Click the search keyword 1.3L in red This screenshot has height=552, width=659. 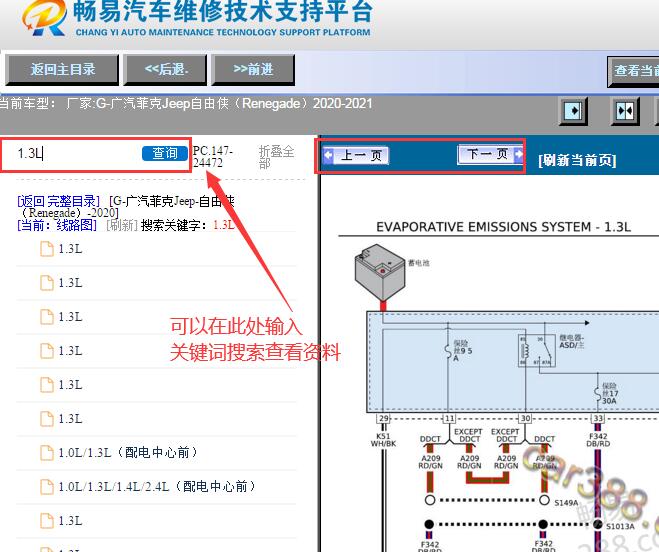224,224
